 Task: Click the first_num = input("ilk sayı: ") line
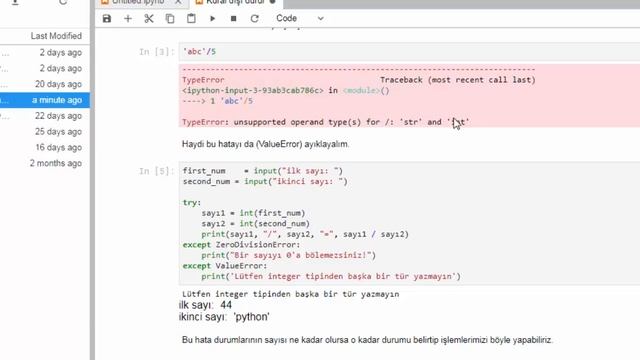tap(263, 171)
